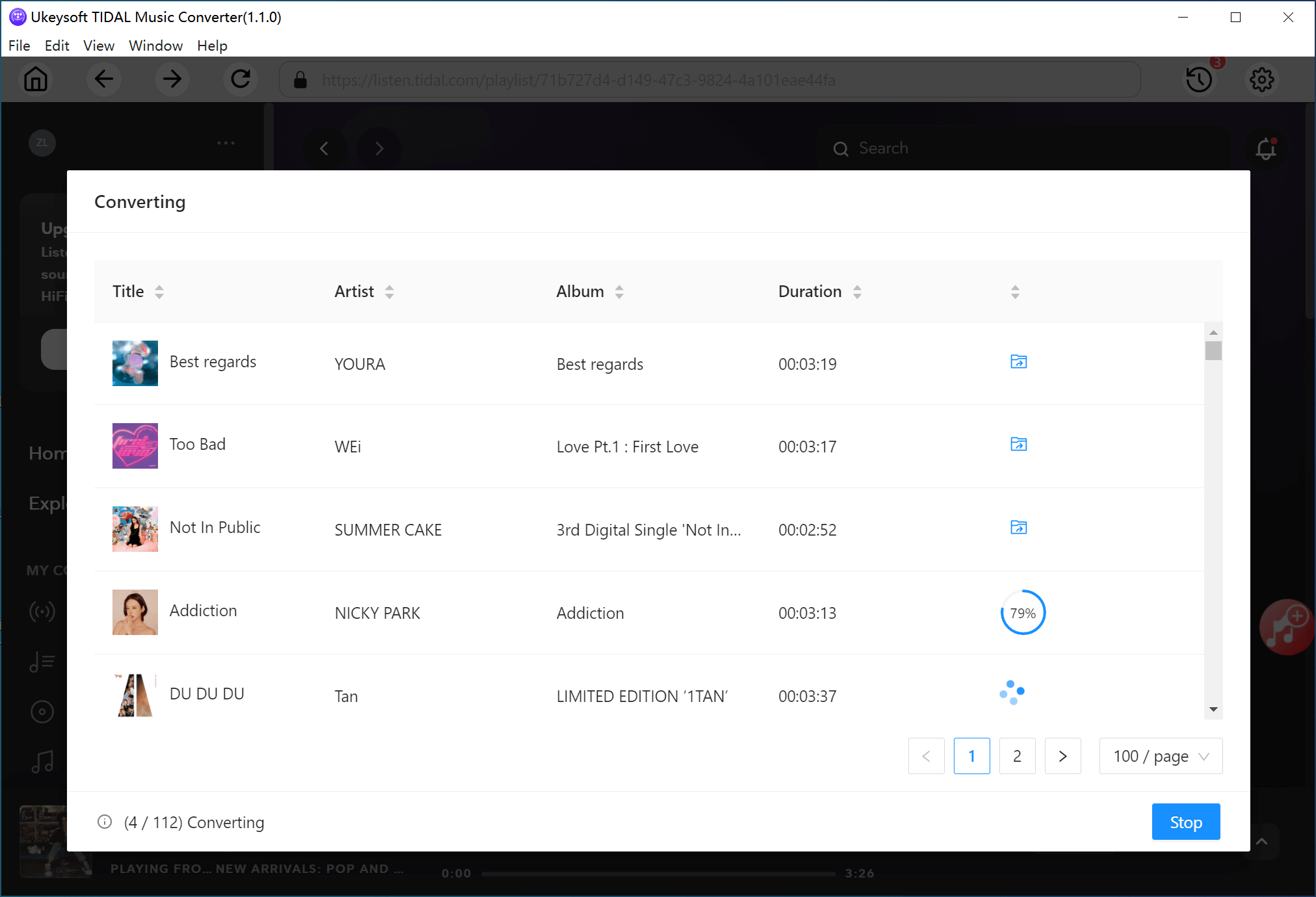Click the page 2 navigation button
This screenshot has height=897, width=1316.
tap(1017, 755)
